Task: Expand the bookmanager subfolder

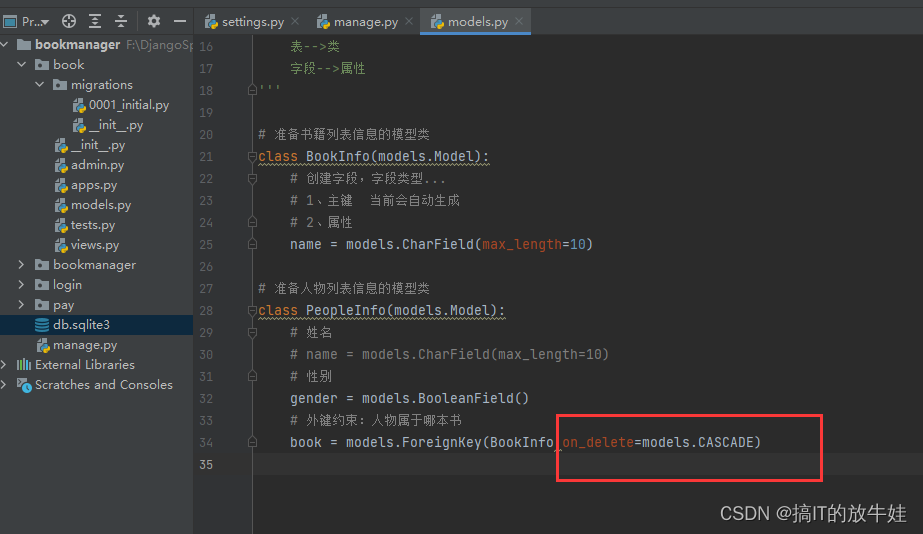Action: click(x=22, y=265)
